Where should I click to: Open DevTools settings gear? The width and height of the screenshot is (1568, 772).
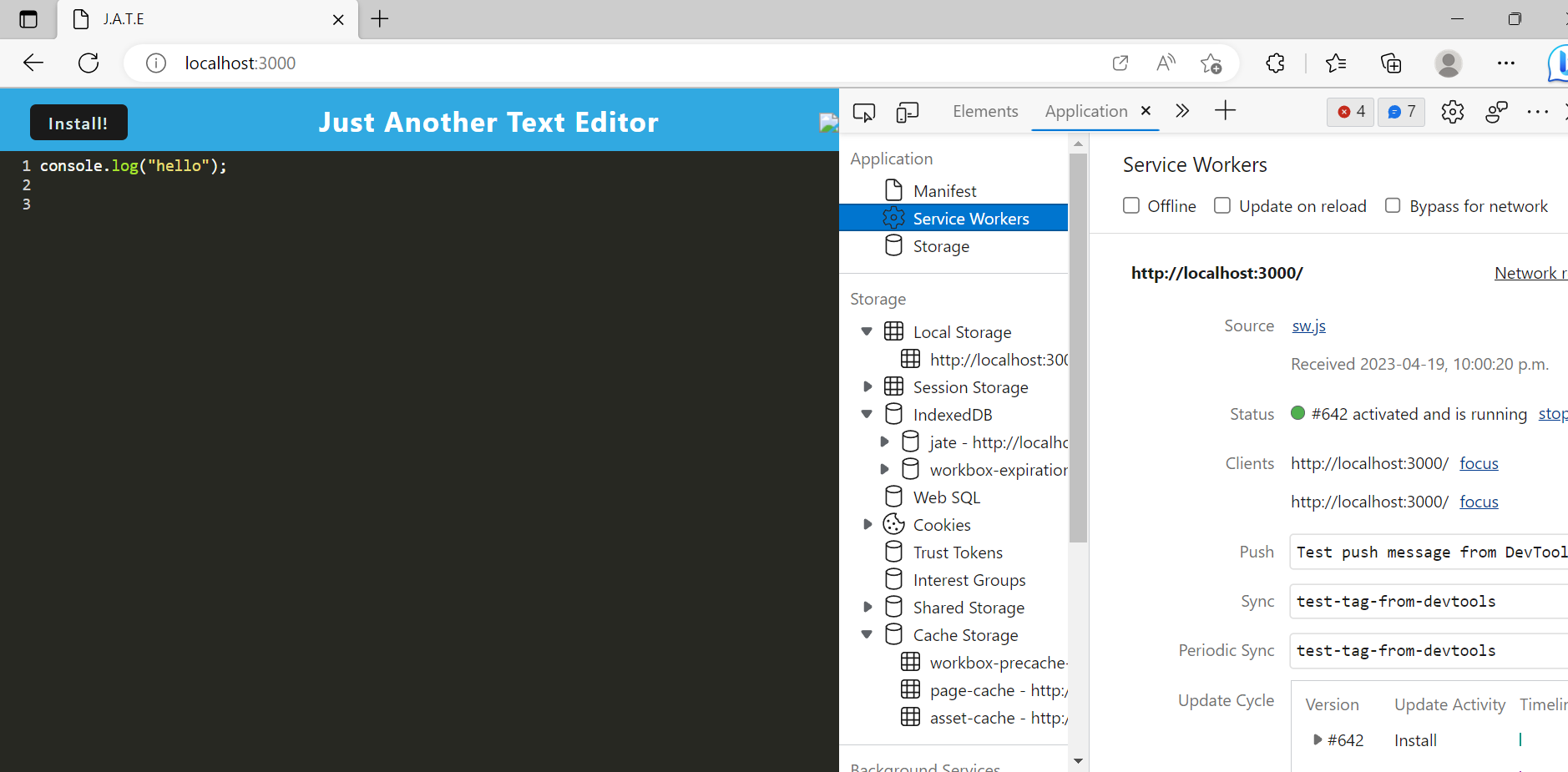(1453, 112)
